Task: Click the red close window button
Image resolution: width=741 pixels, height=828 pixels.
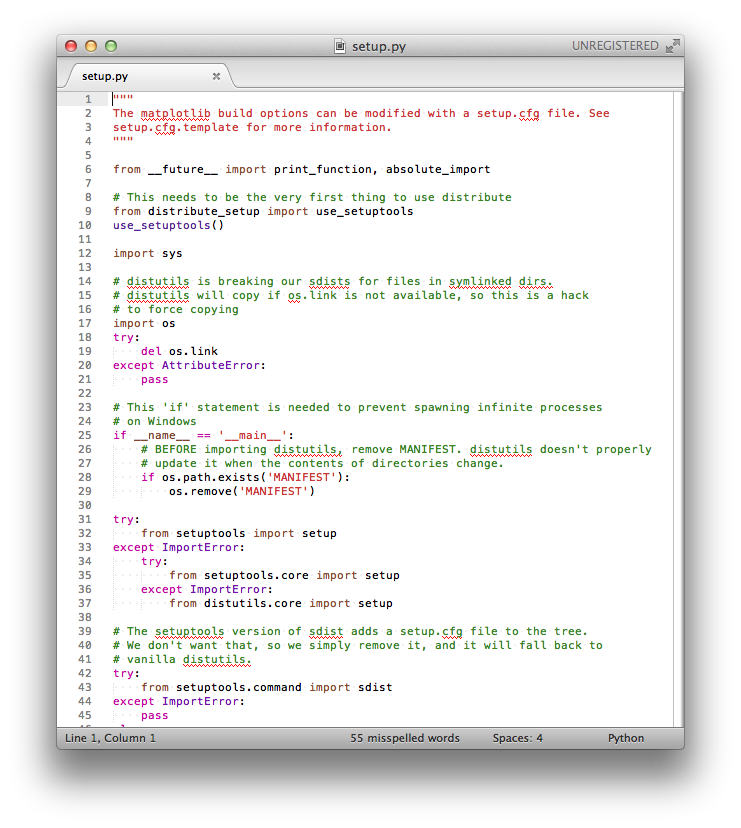Action: coord(71,46)
